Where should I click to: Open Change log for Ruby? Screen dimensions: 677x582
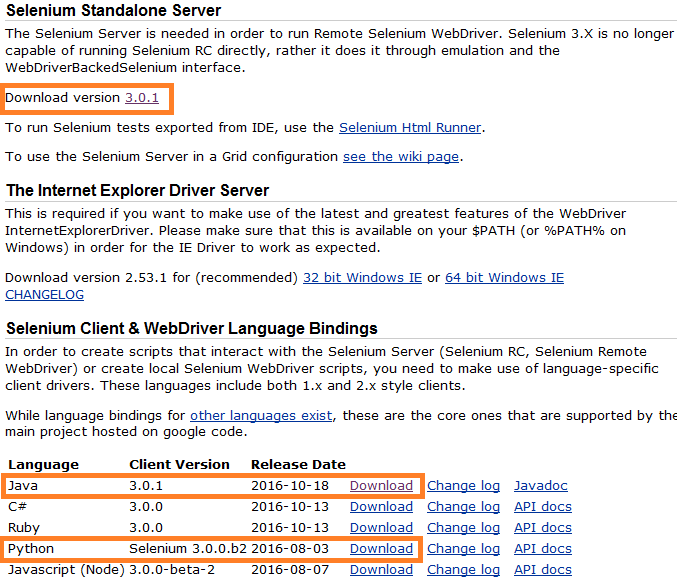click(463, 528)
